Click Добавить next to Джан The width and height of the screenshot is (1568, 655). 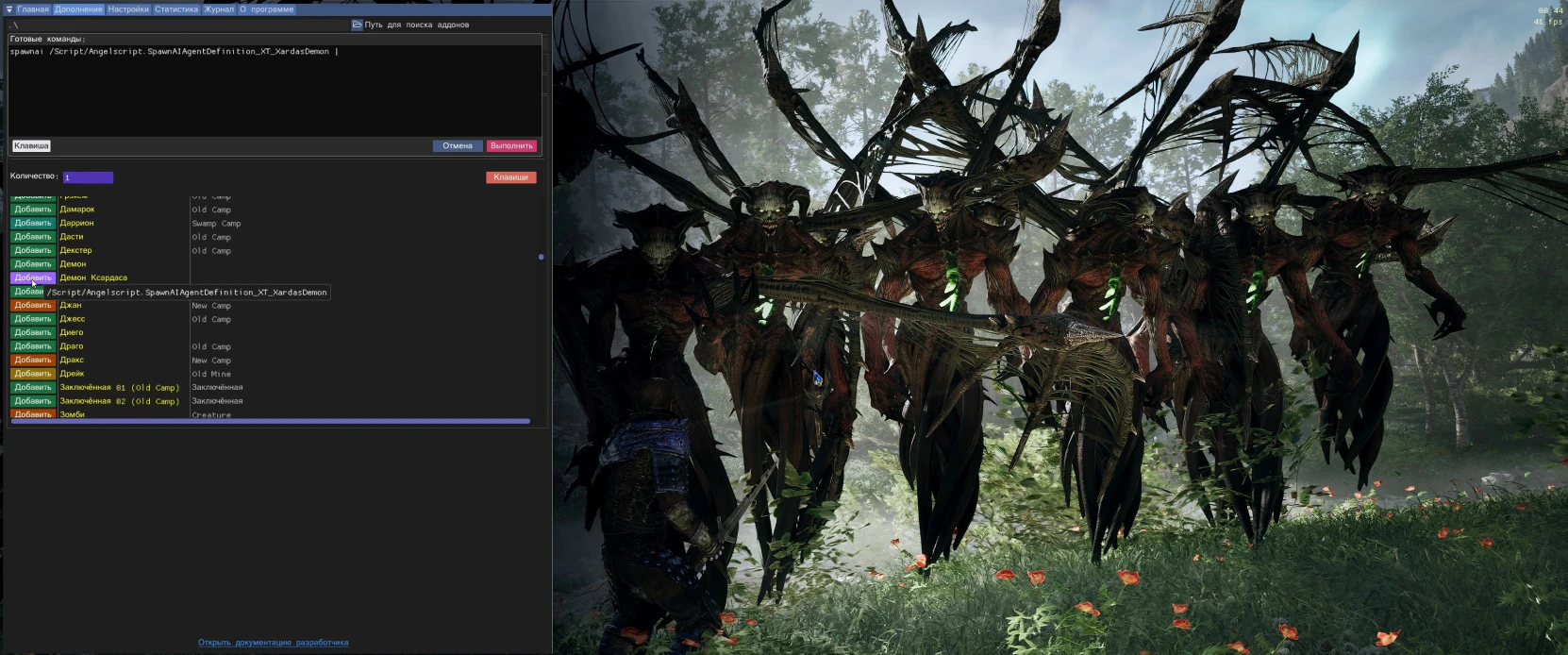[33, 305]
